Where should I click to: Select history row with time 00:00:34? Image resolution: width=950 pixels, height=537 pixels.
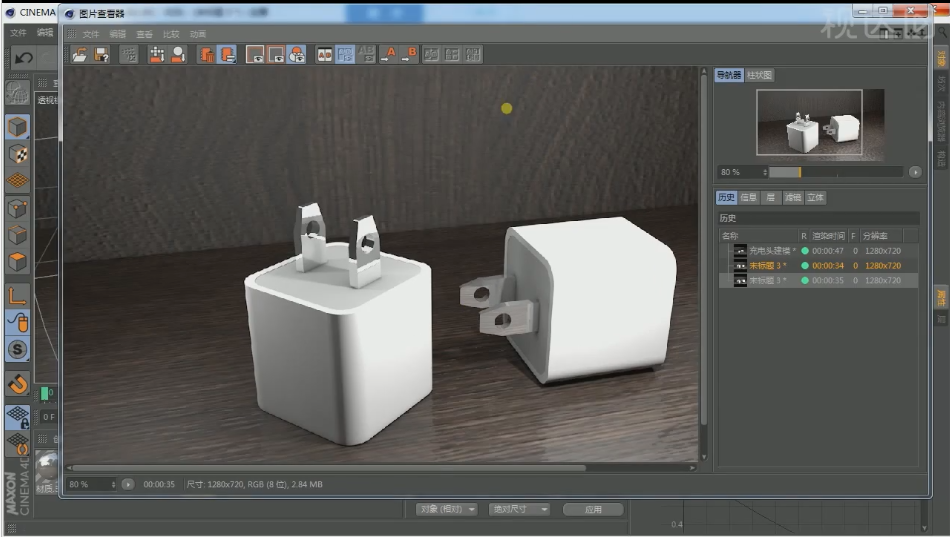[x=819, y=265]
